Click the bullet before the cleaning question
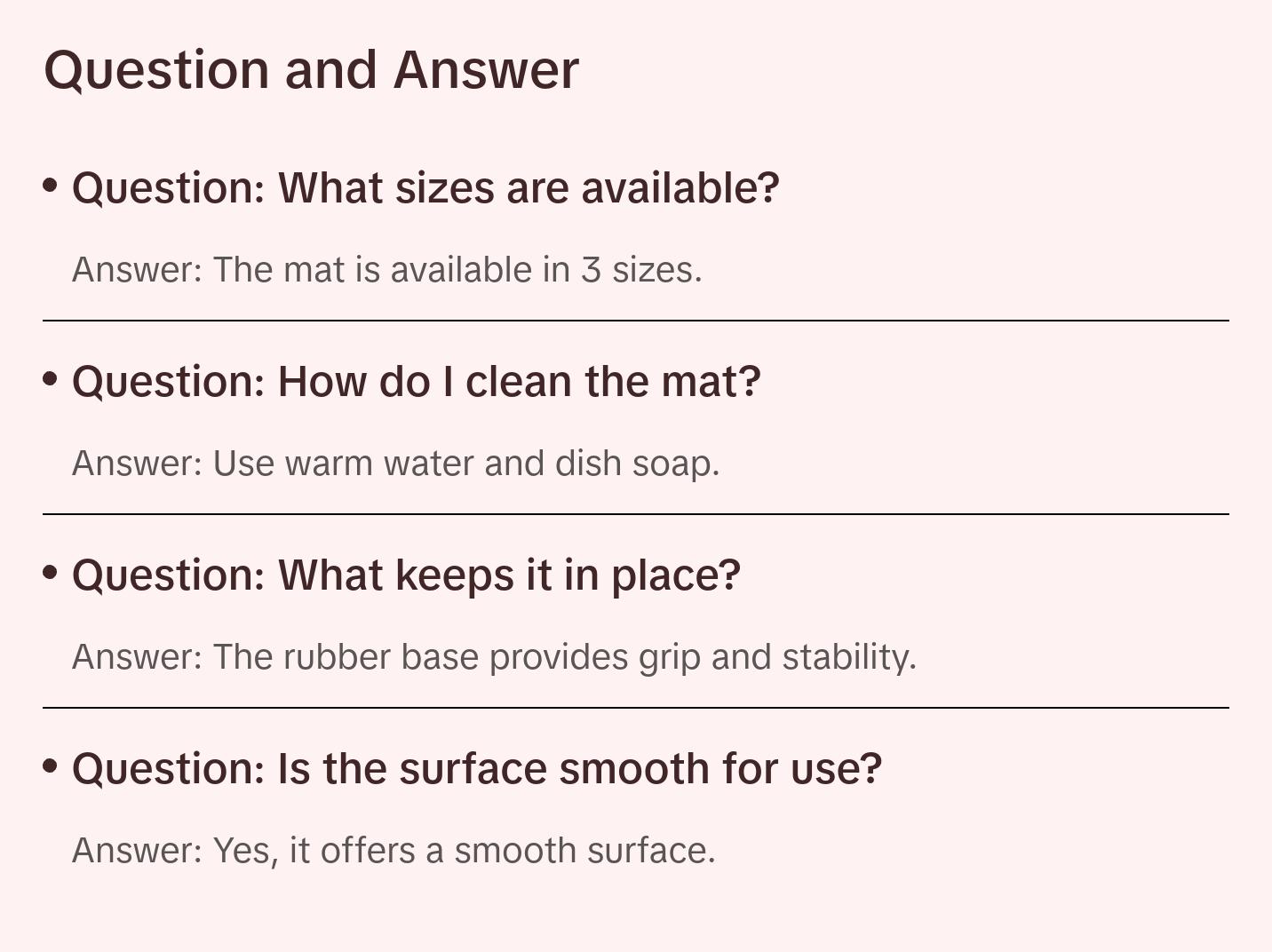The height and width of the screenshot is (952, 1272). (51, 379)
